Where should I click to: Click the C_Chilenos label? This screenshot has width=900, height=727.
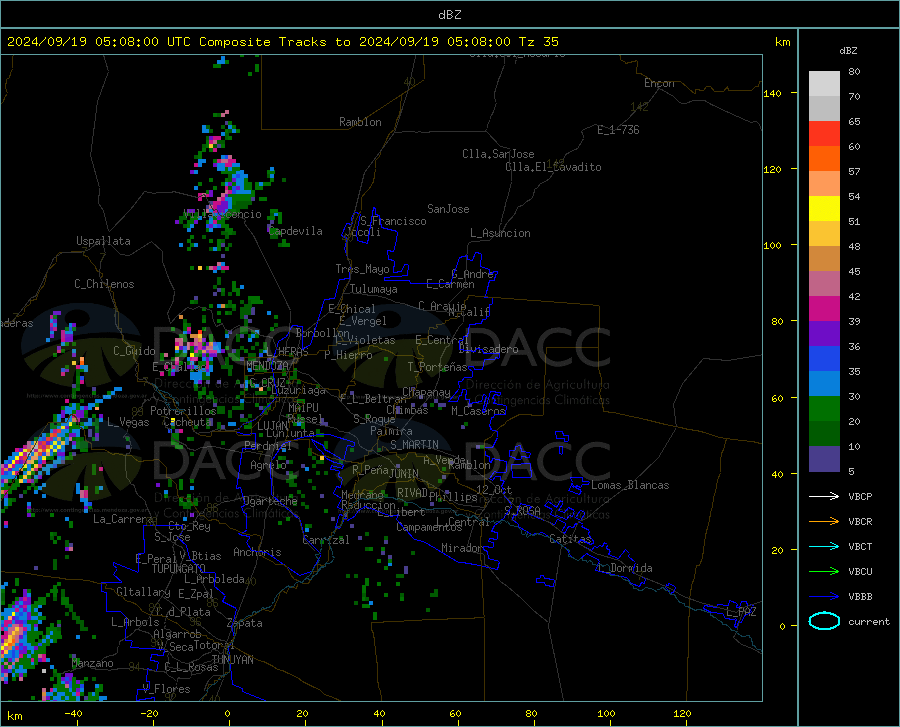tap(104, 284)
